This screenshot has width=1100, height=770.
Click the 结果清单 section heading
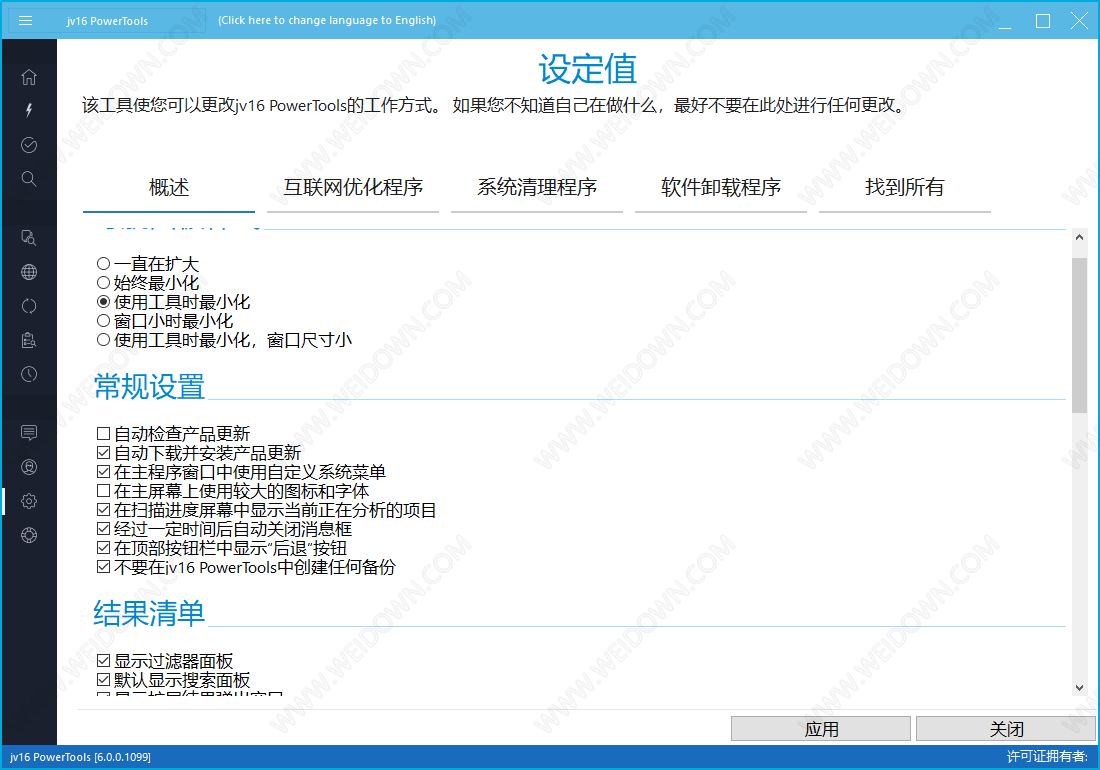click(x=149, y=613)
